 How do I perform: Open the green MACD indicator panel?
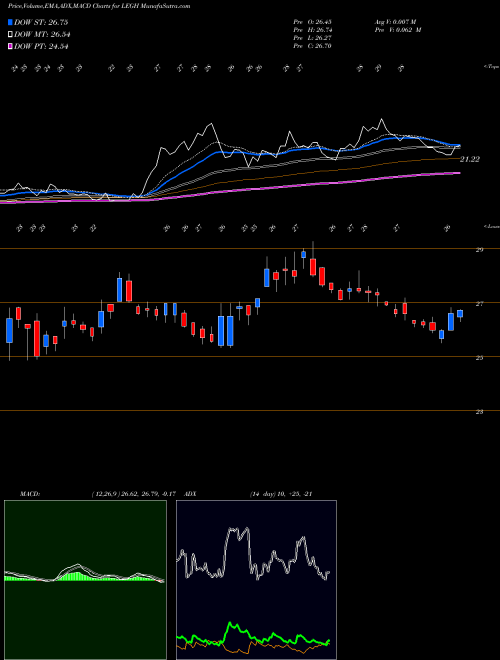tap(85, 580)
